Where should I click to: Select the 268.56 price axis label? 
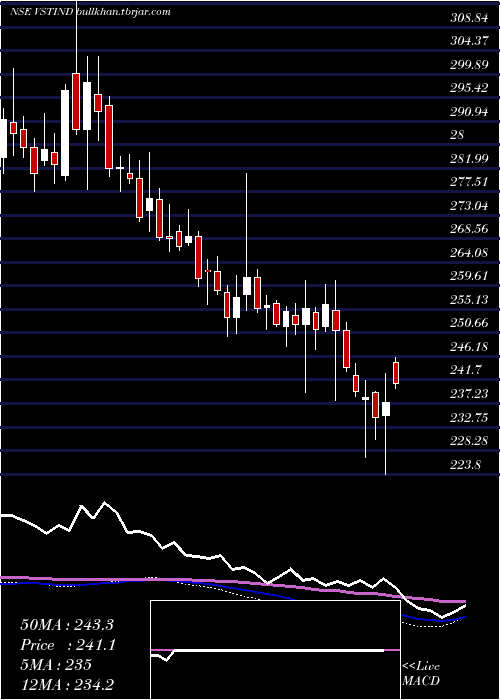click(469, 229)
